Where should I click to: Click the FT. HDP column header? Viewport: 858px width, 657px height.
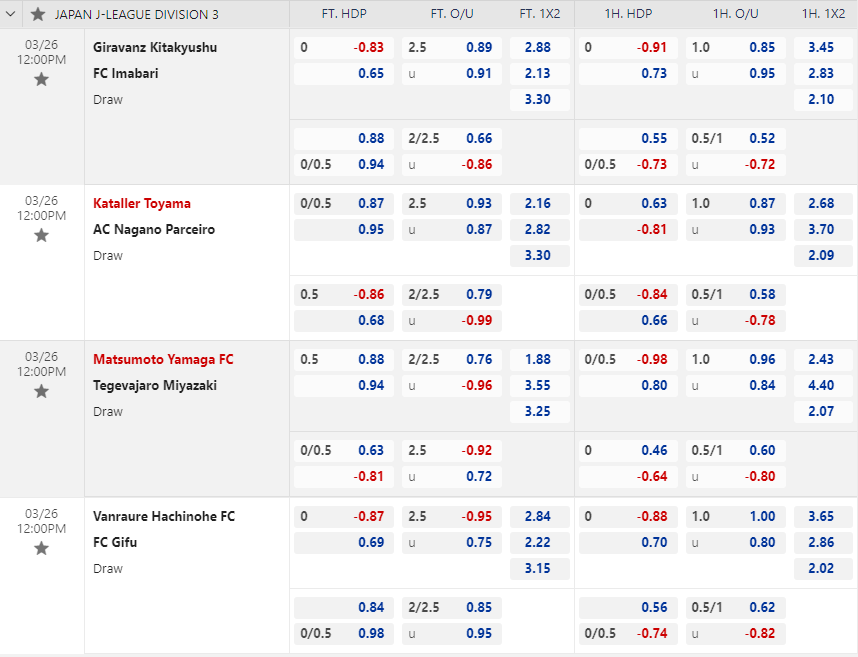(x=344, y=14)
